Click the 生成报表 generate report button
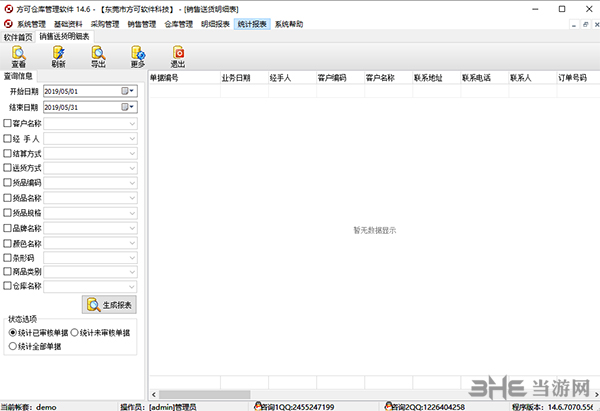Image resolution: width=600 pixels, height=411 pixels. (x=109, y=305)
